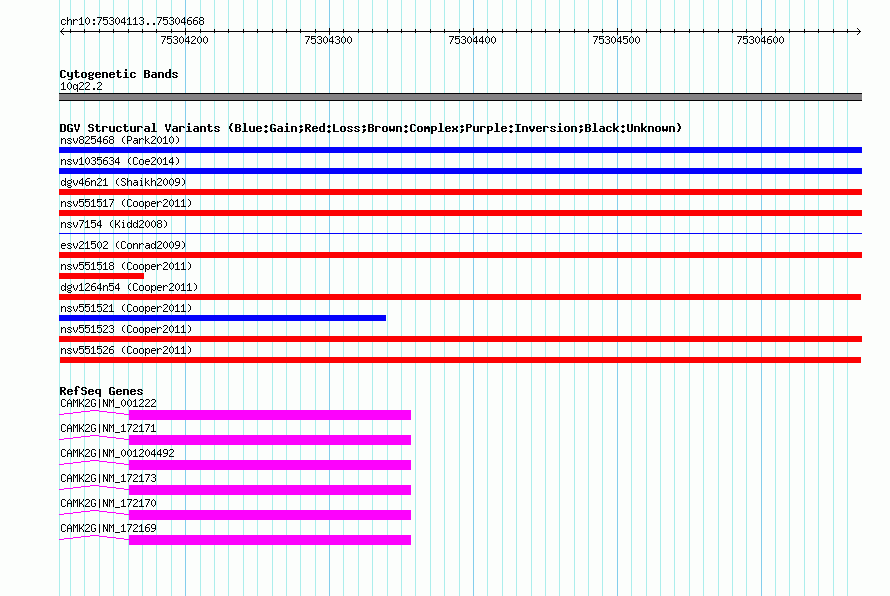Viewport: 890px width, 596px height.
Task: Open transcript CAMK2G|NM_172169 label
Action: point(108,528)
